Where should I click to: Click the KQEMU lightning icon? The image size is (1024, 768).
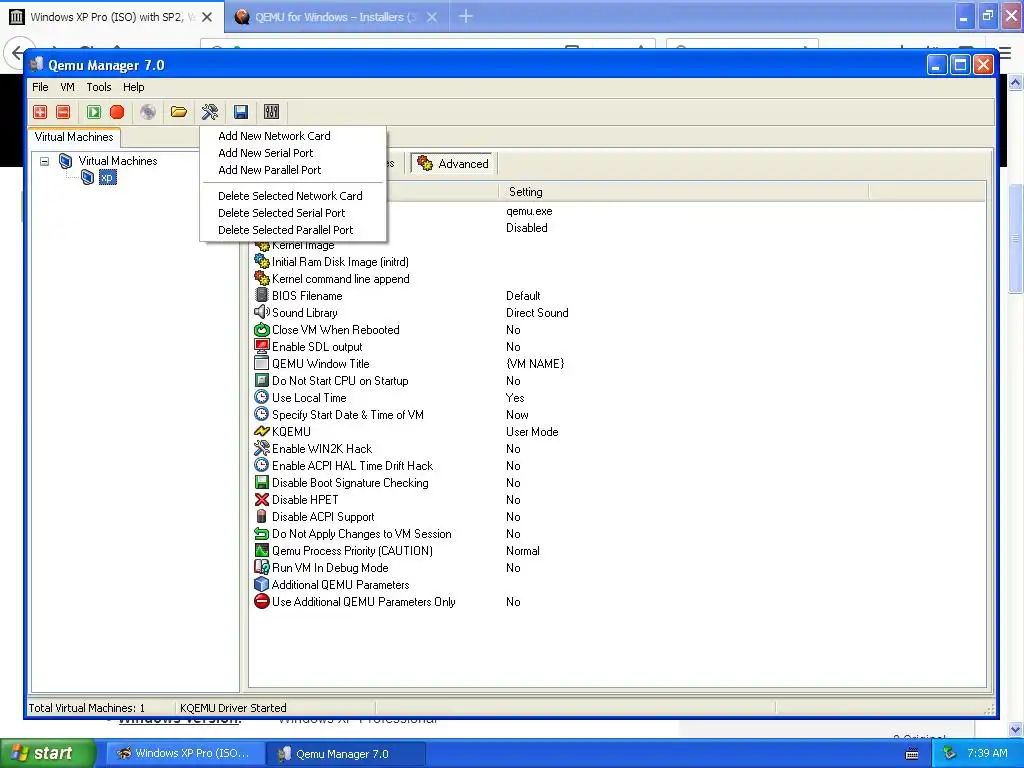click(262, 431)
